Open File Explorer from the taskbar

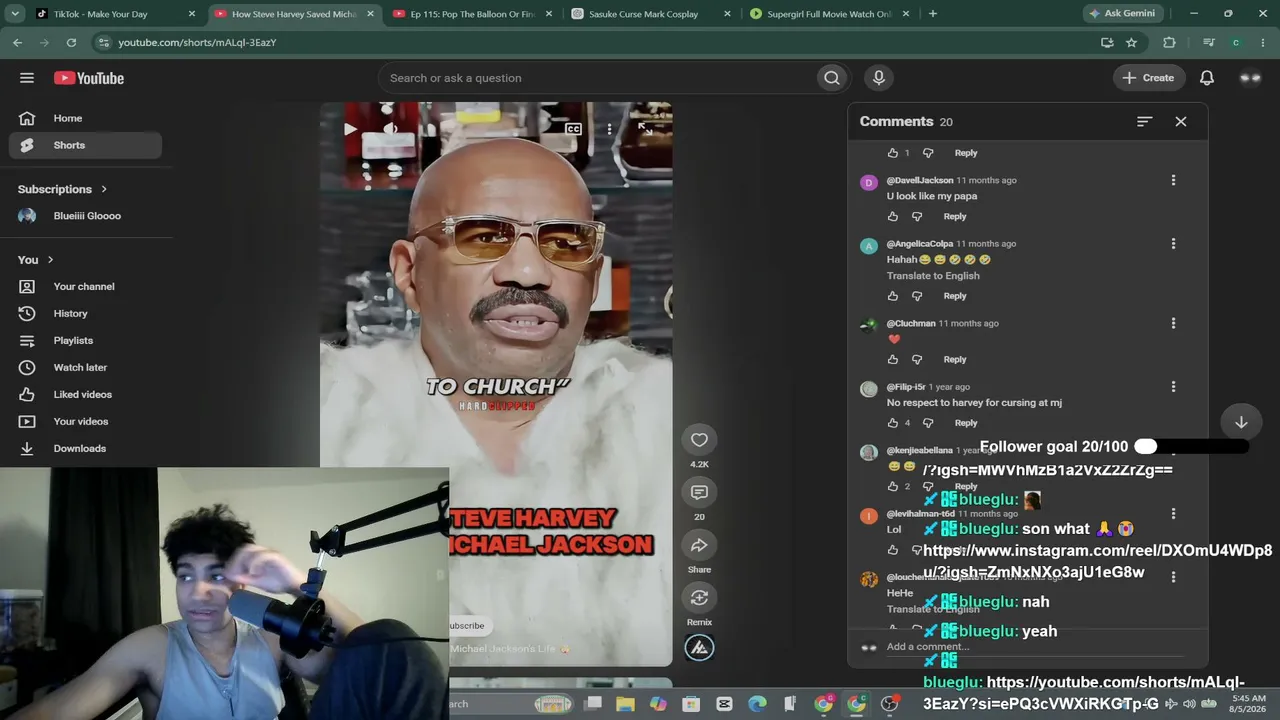(x=625, y=704)
